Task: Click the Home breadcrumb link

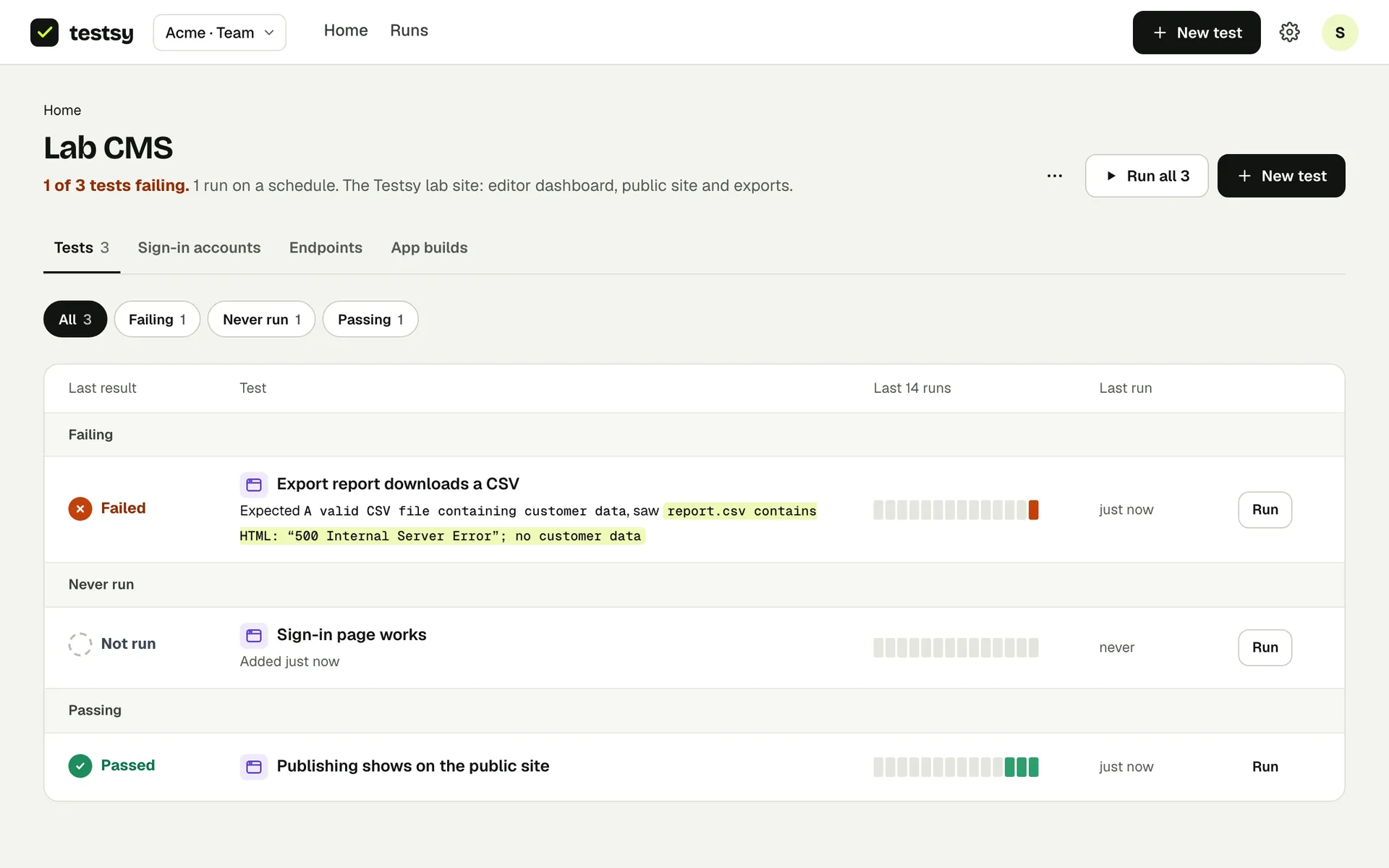Action: (x=62, y=110)
